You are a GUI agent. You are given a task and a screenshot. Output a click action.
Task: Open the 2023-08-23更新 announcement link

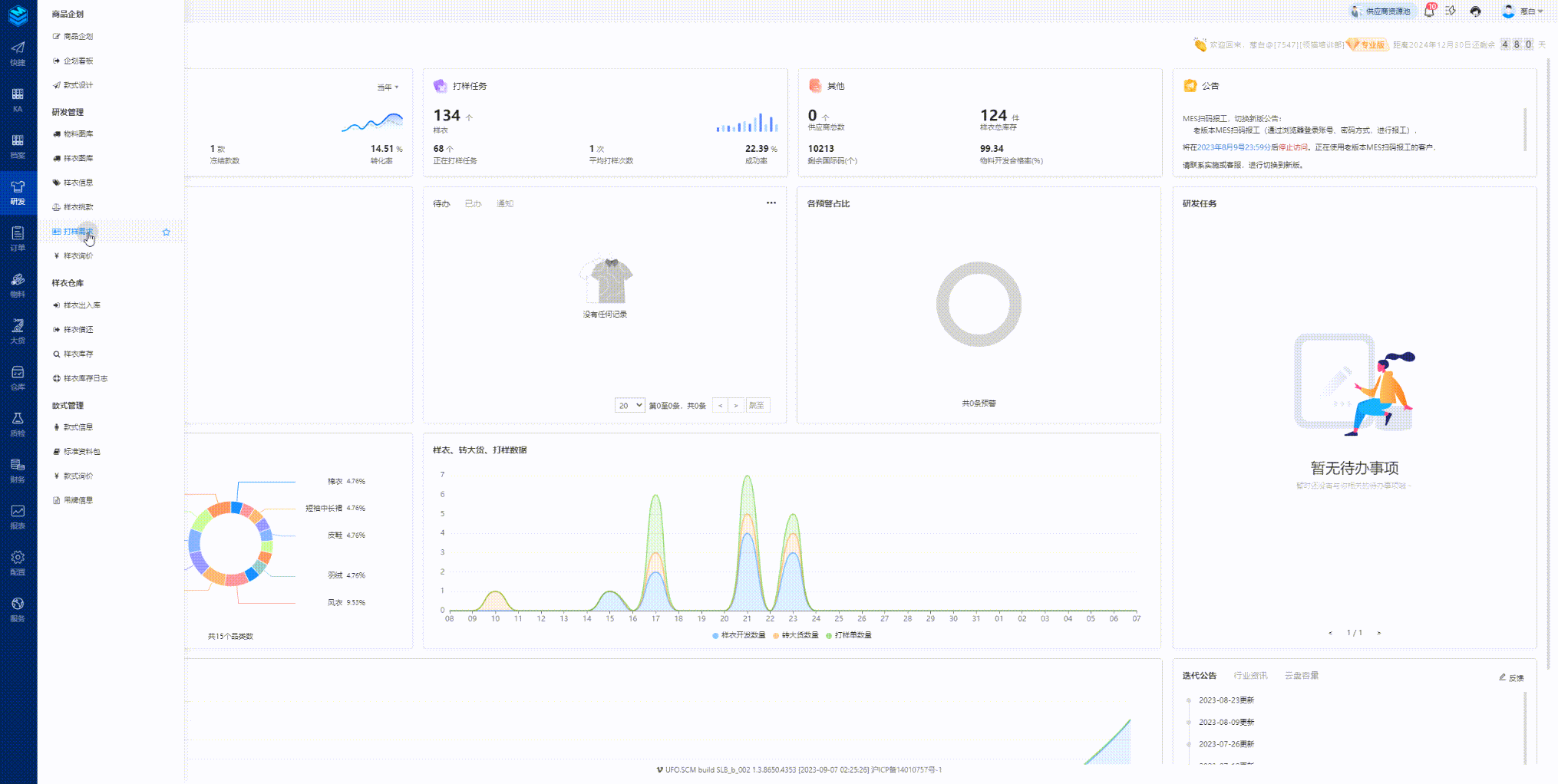[x=1226, y=700]
